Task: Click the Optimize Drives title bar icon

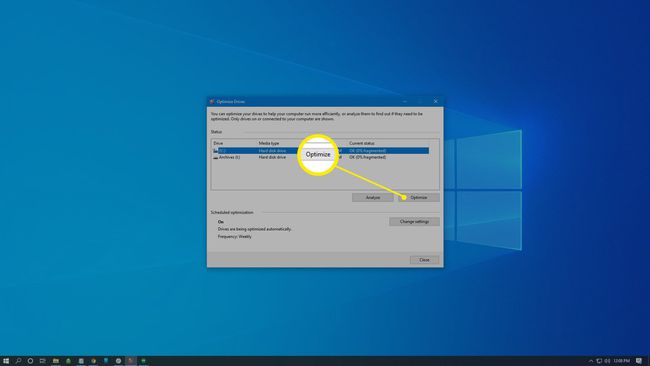Action: click(x=212, y=102)
